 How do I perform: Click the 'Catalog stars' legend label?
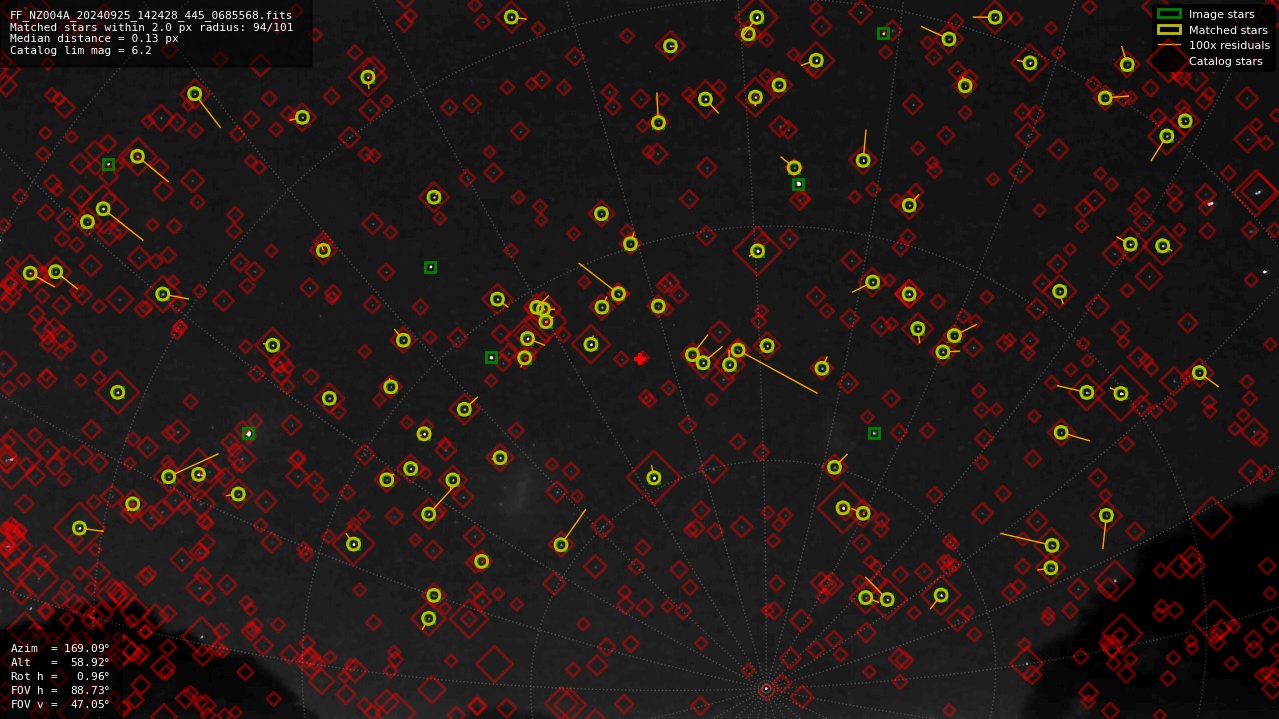[1225, 61]
